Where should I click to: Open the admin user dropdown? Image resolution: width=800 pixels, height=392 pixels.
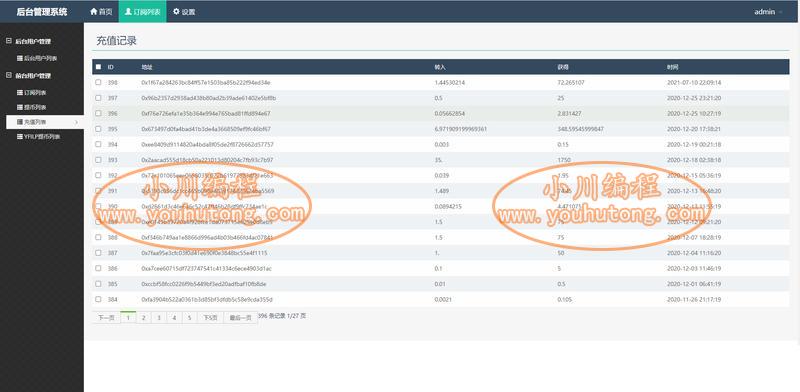[x=767, y=11]
